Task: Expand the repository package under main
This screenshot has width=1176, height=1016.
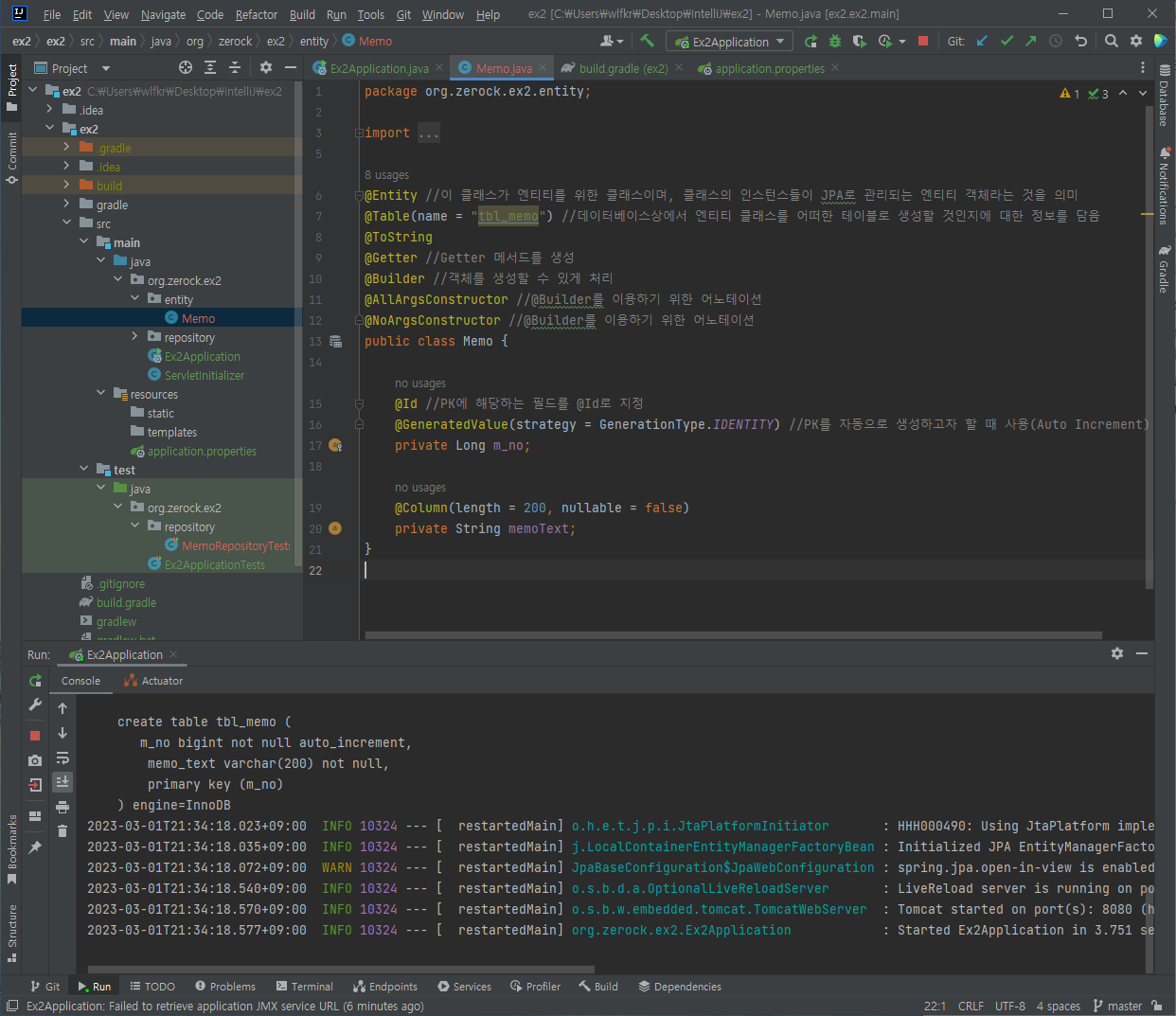Action: 134,336
